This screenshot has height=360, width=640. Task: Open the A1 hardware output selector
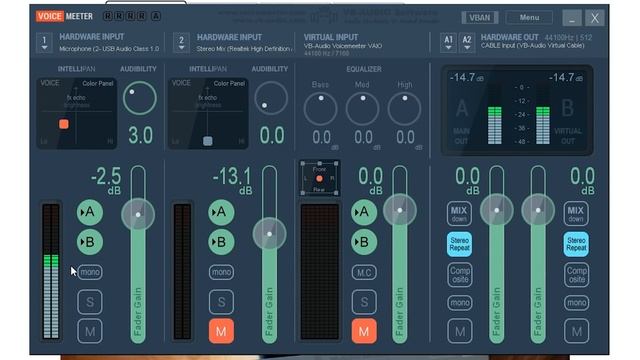tap(448, 42)
